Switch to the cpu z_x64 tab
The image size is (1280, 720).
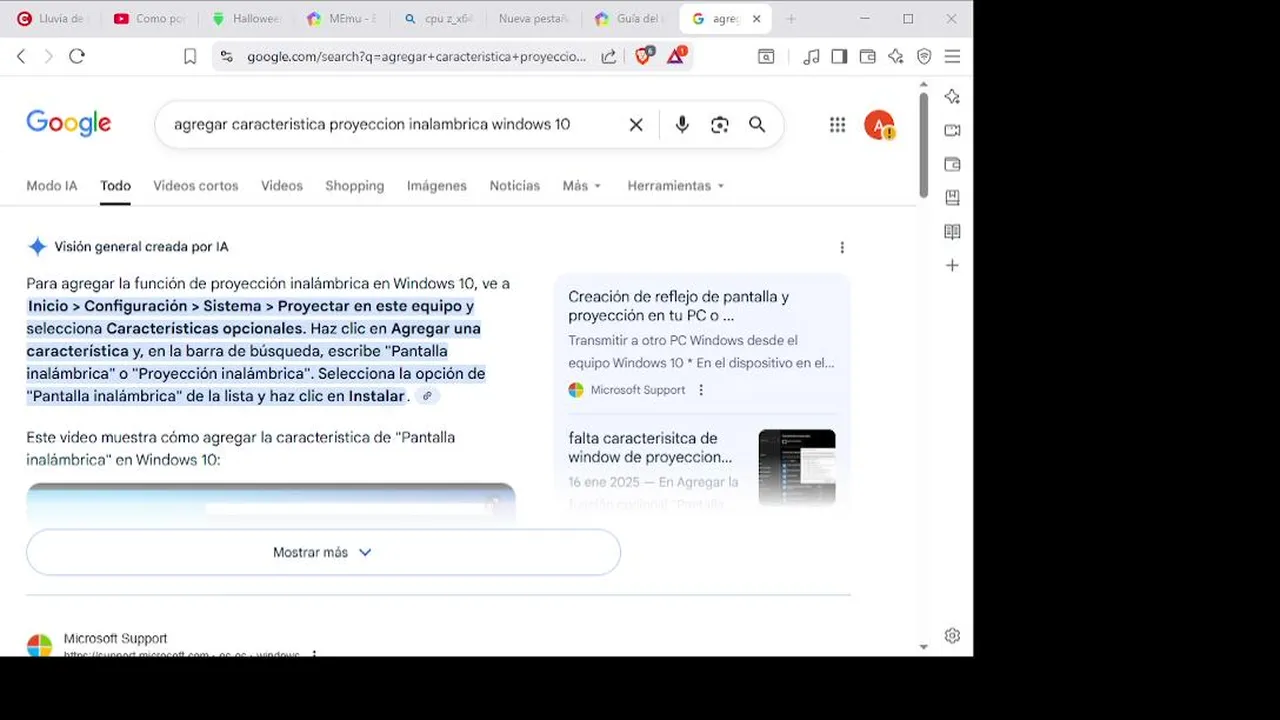(x=438, y=19)
